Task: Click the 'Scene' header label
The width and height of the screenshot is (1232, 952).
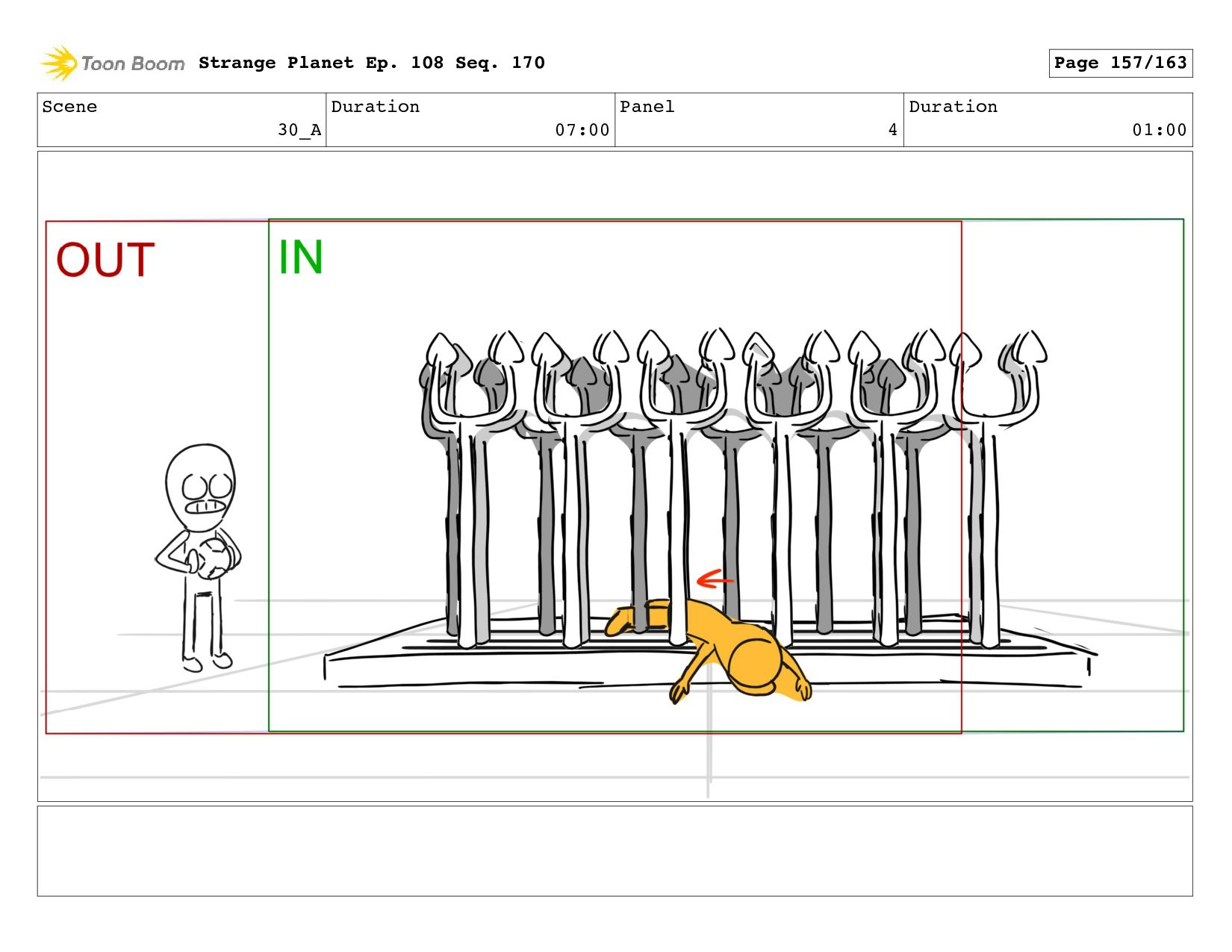Action: click(69, 107)
